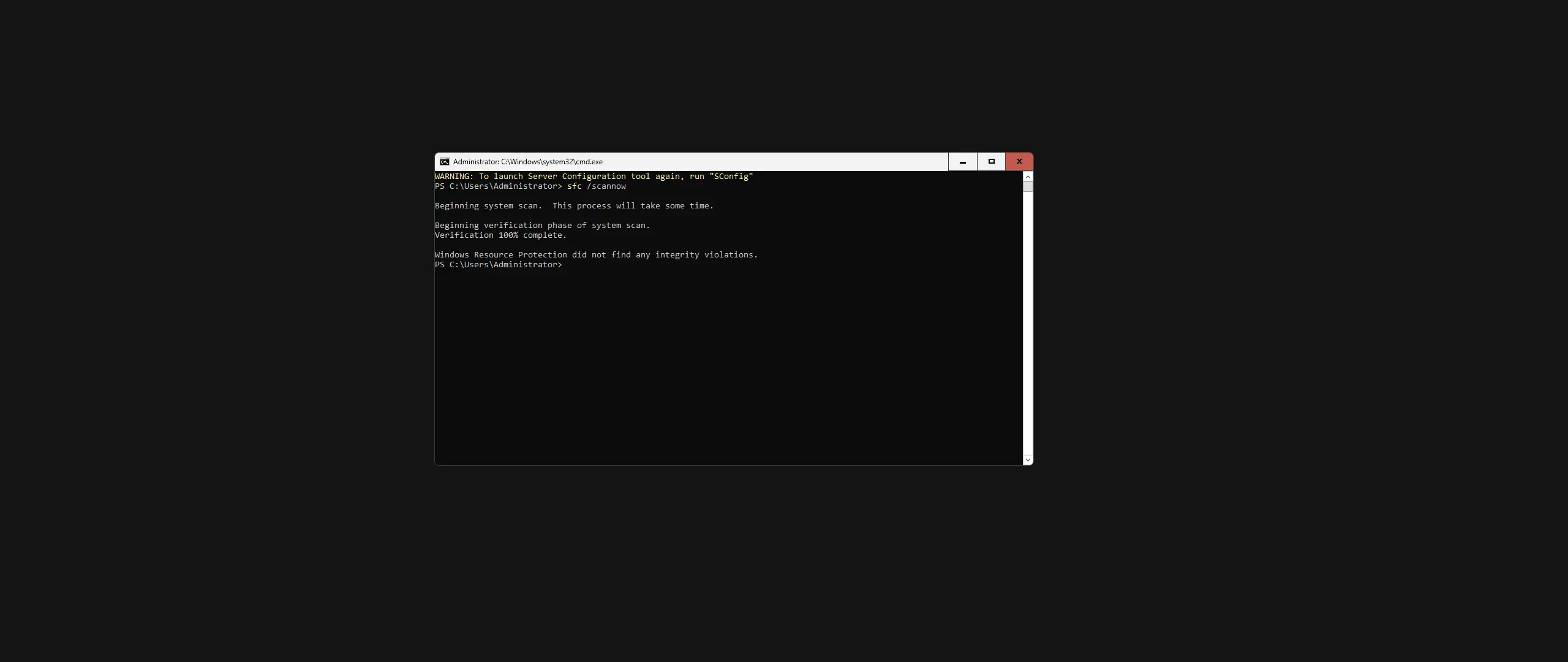Click the 'Beginning system scan' output line
The image size is (1568, 662).
coord(574,206)
